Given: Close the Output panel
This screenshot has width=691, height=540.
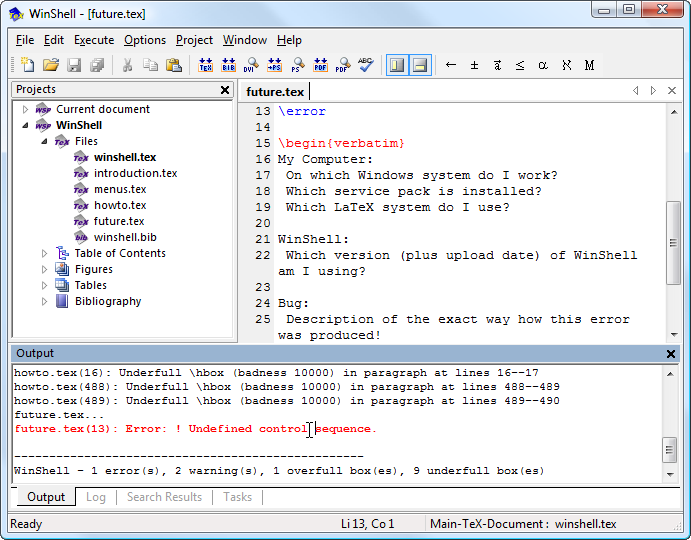Looking at the screenshot, I should (x=671, y=354).
